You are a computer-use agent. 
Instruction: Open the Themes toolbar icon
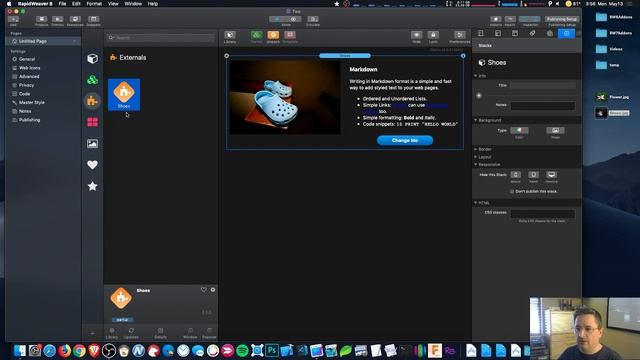pos(58,19)
